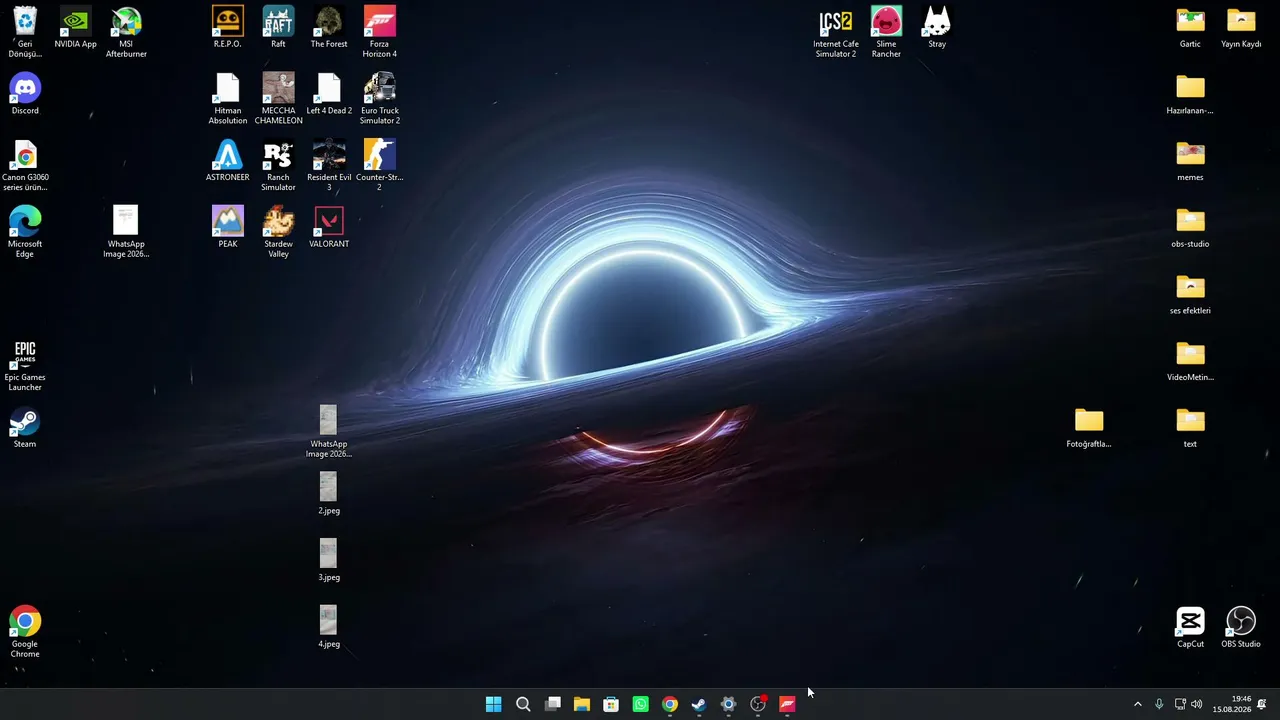Select the MECCHA CHAMELEON icon
Image resolution: width=1280 pixels, height=720 pixels.
278,99
